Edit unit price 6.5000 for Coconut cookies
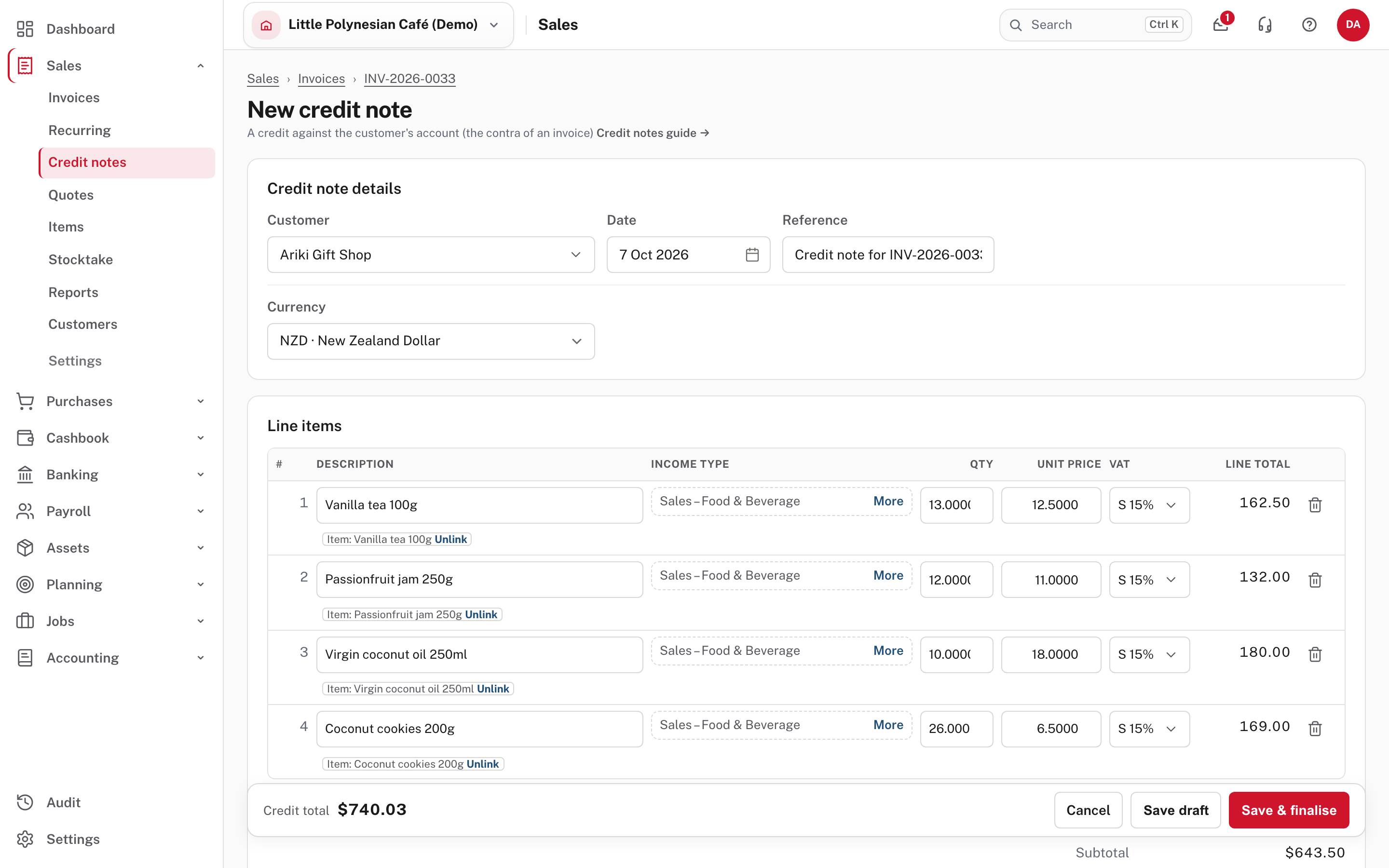The width and height of the screenshot is (1389, 868). pos(1051,729)
